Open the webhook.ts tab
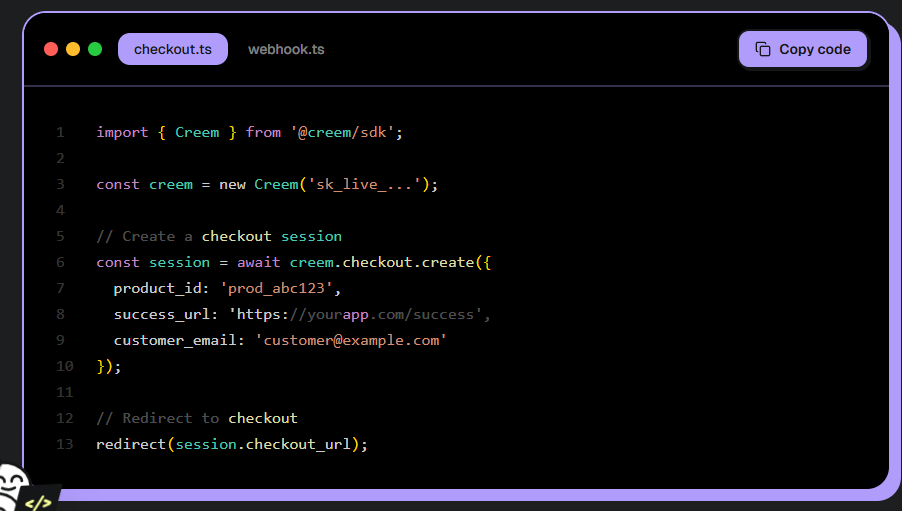 286,49
